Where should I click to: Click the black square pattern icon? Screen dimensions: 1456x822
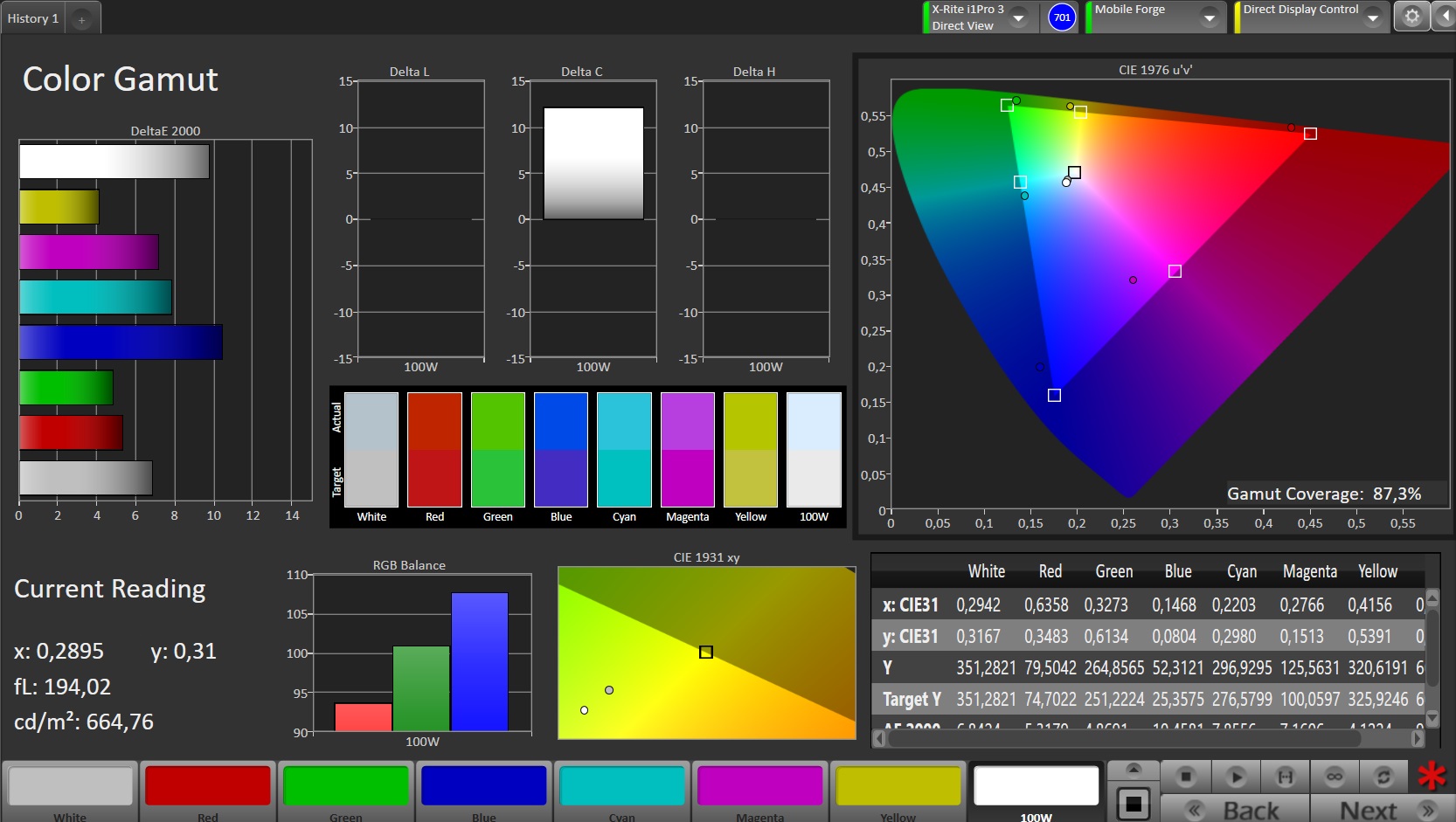click(x=1133, y=803)
